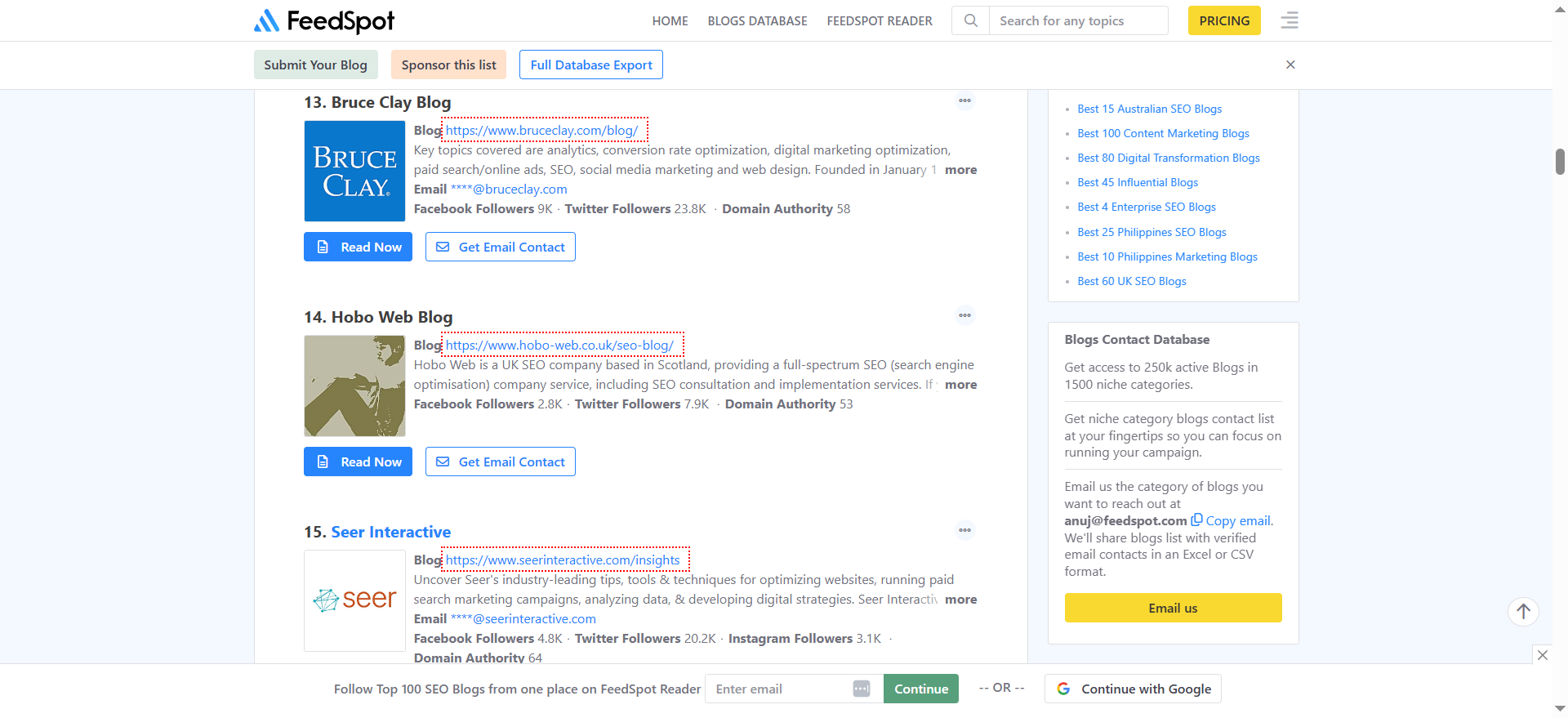
Task: Open Best 4 Enterprise SEO Blogs
Action: pyautogui.click(x=1147, y=207)
